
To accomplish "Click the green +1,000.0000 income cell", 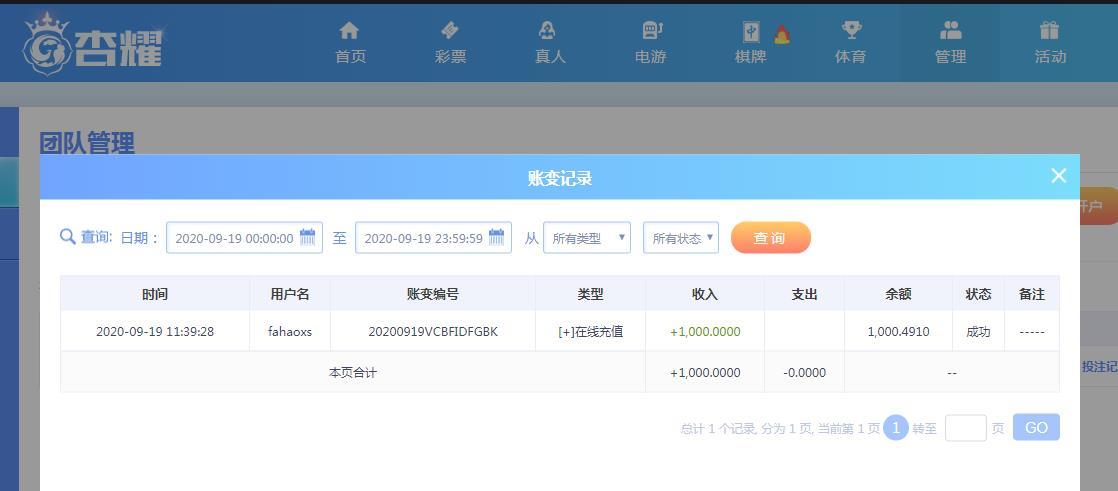I will 705,331.
